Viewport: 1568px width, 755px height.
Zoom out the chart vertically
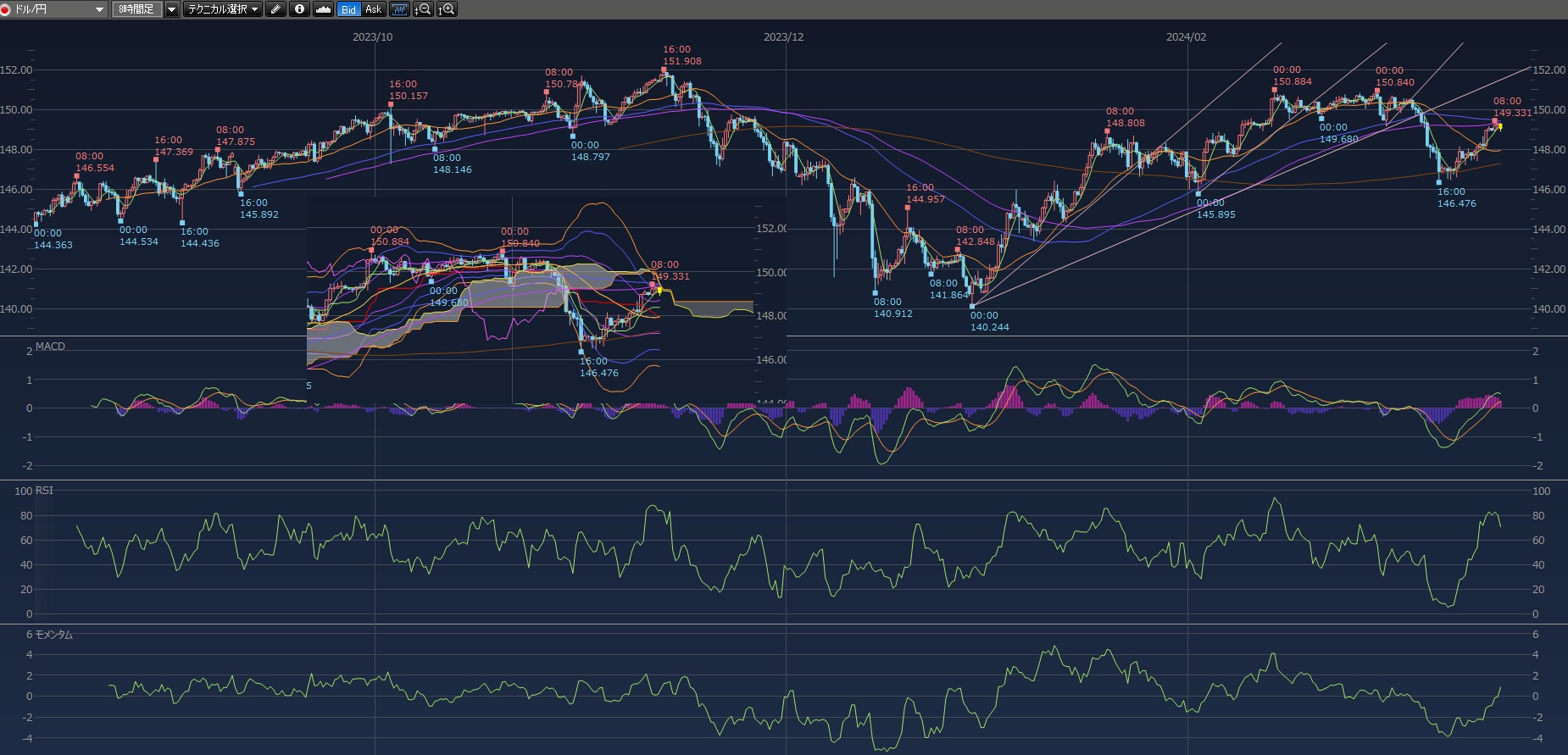pos(423,9)
